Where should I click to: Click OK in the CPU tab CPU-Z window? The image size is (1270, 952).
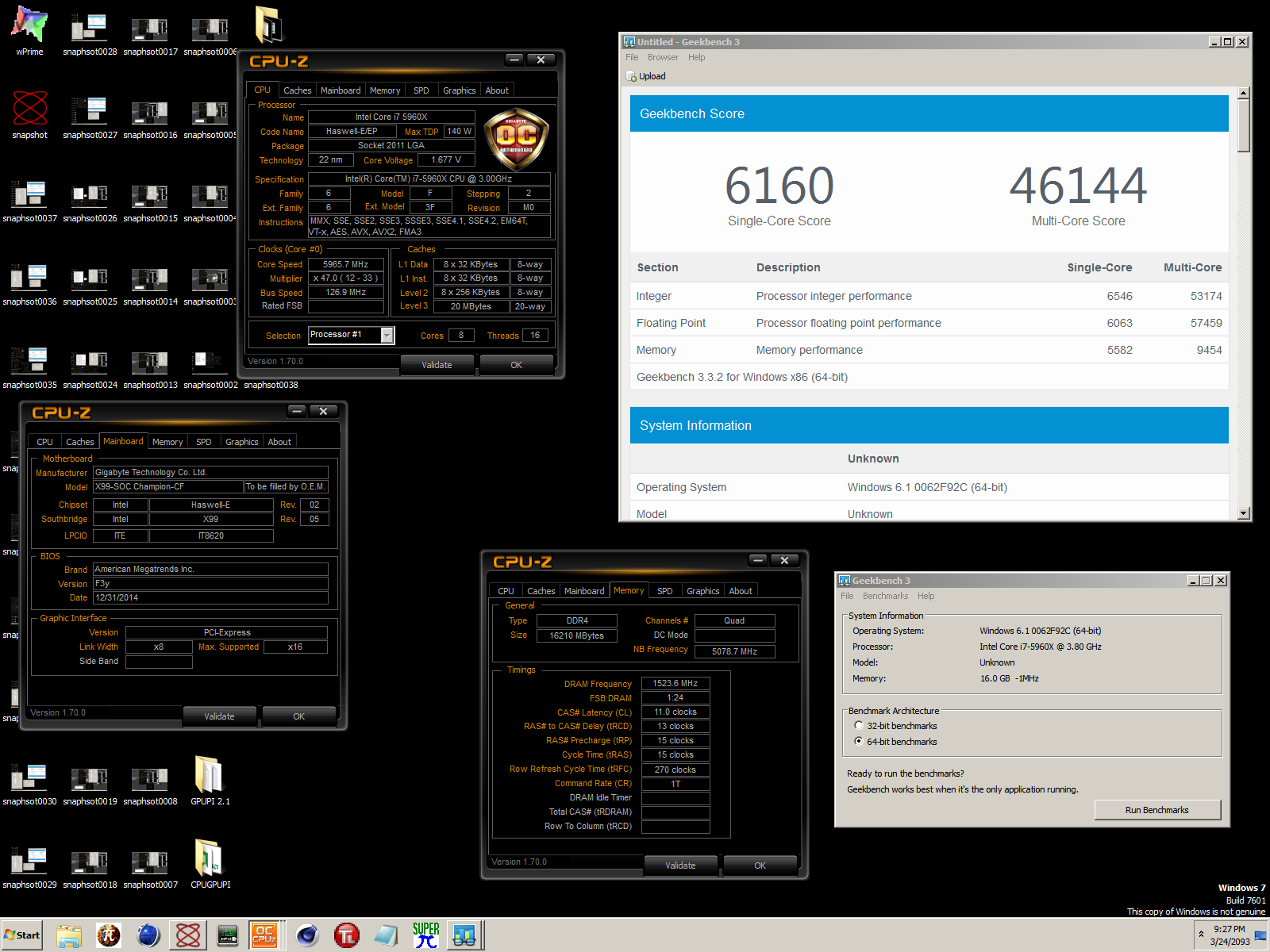pyautogui.click(x=516, y=365)
